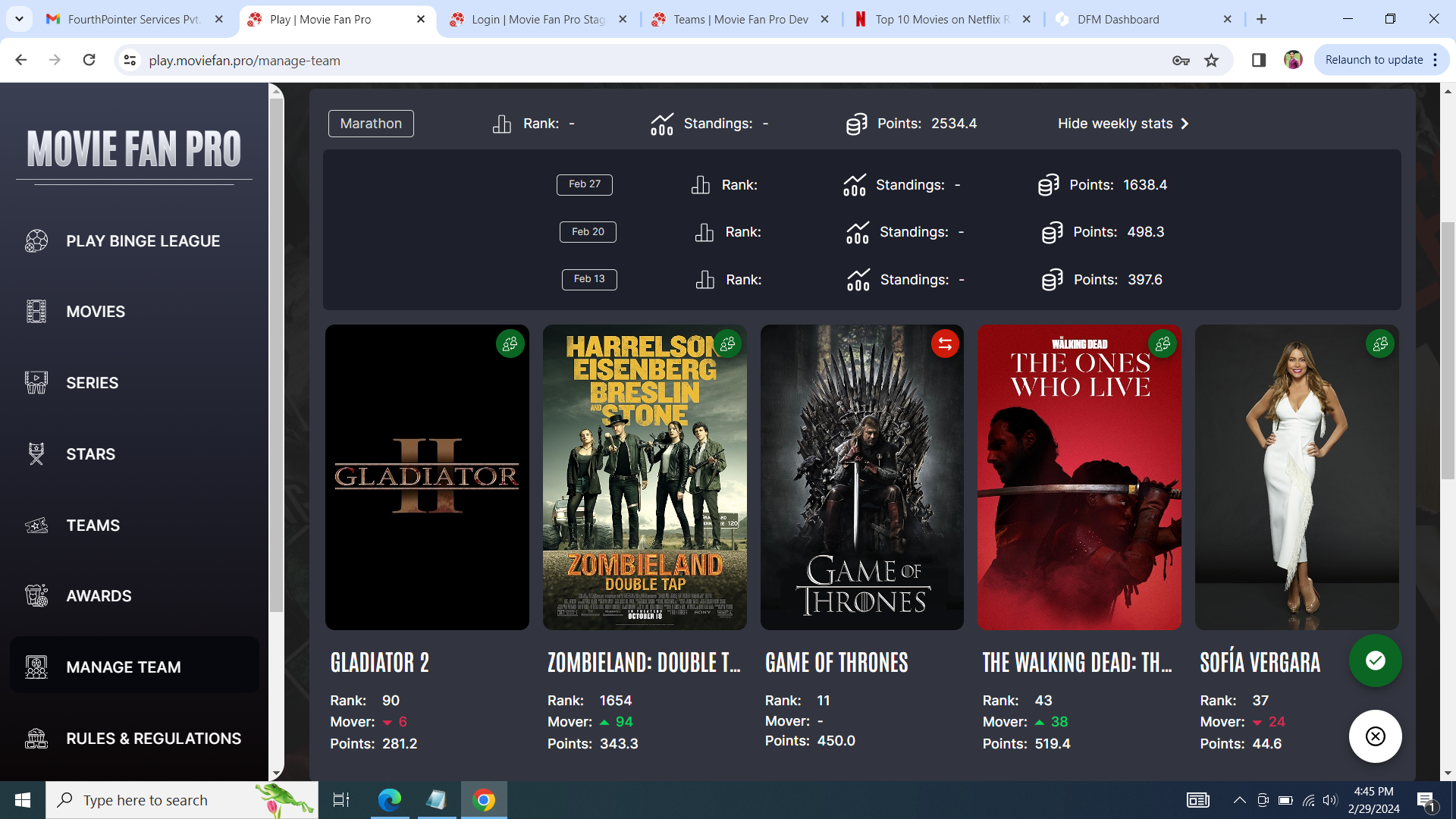
Task: Select the Feb 20 week badge
Action: coord(588,232)
